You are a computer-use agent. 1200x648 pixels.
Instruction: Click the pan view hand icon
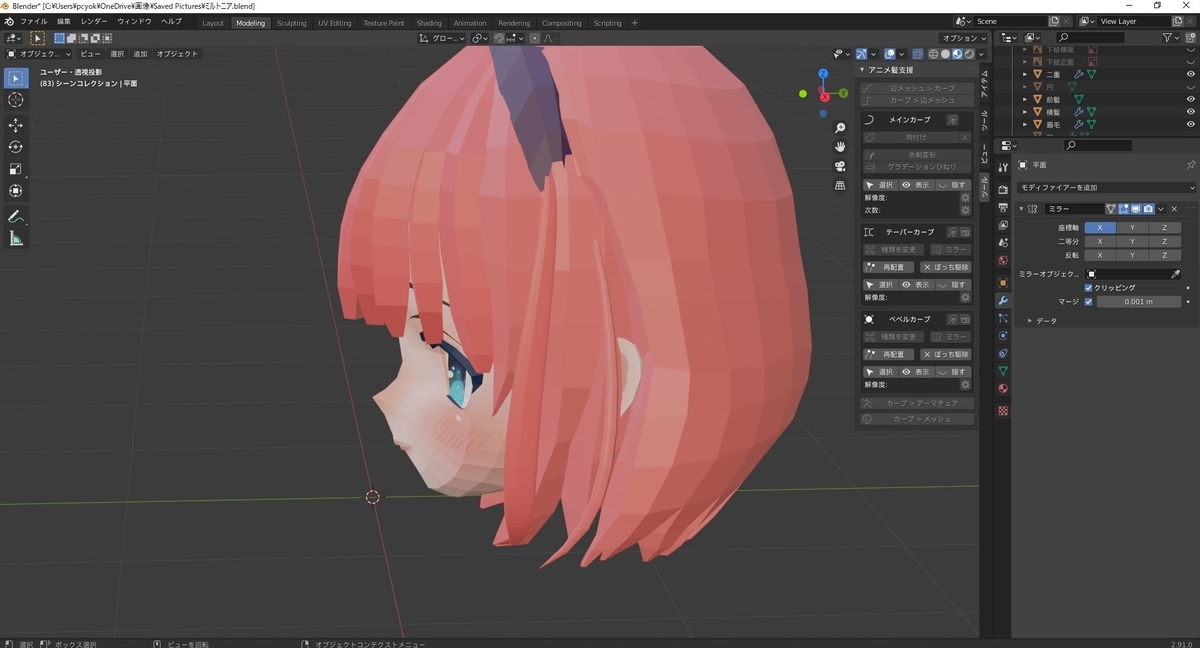click(840, 147)
